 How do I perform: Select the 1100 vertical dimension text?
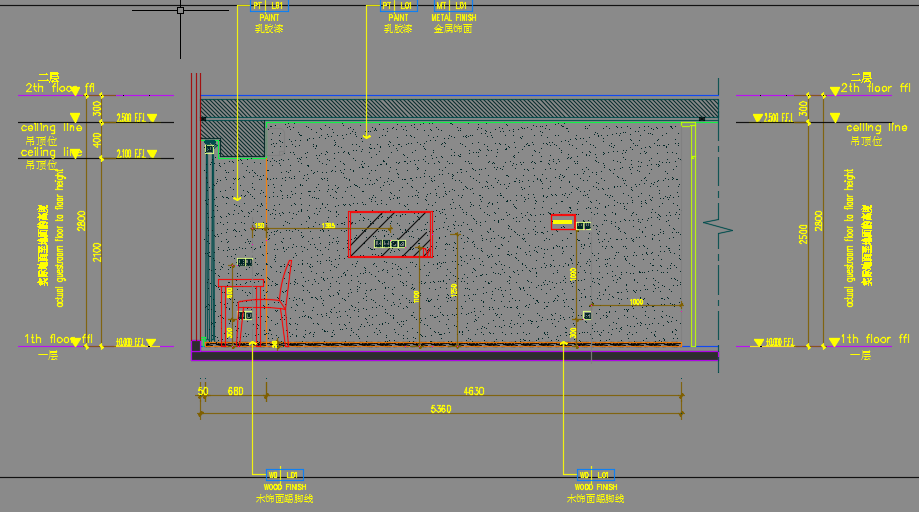(417, 296)
